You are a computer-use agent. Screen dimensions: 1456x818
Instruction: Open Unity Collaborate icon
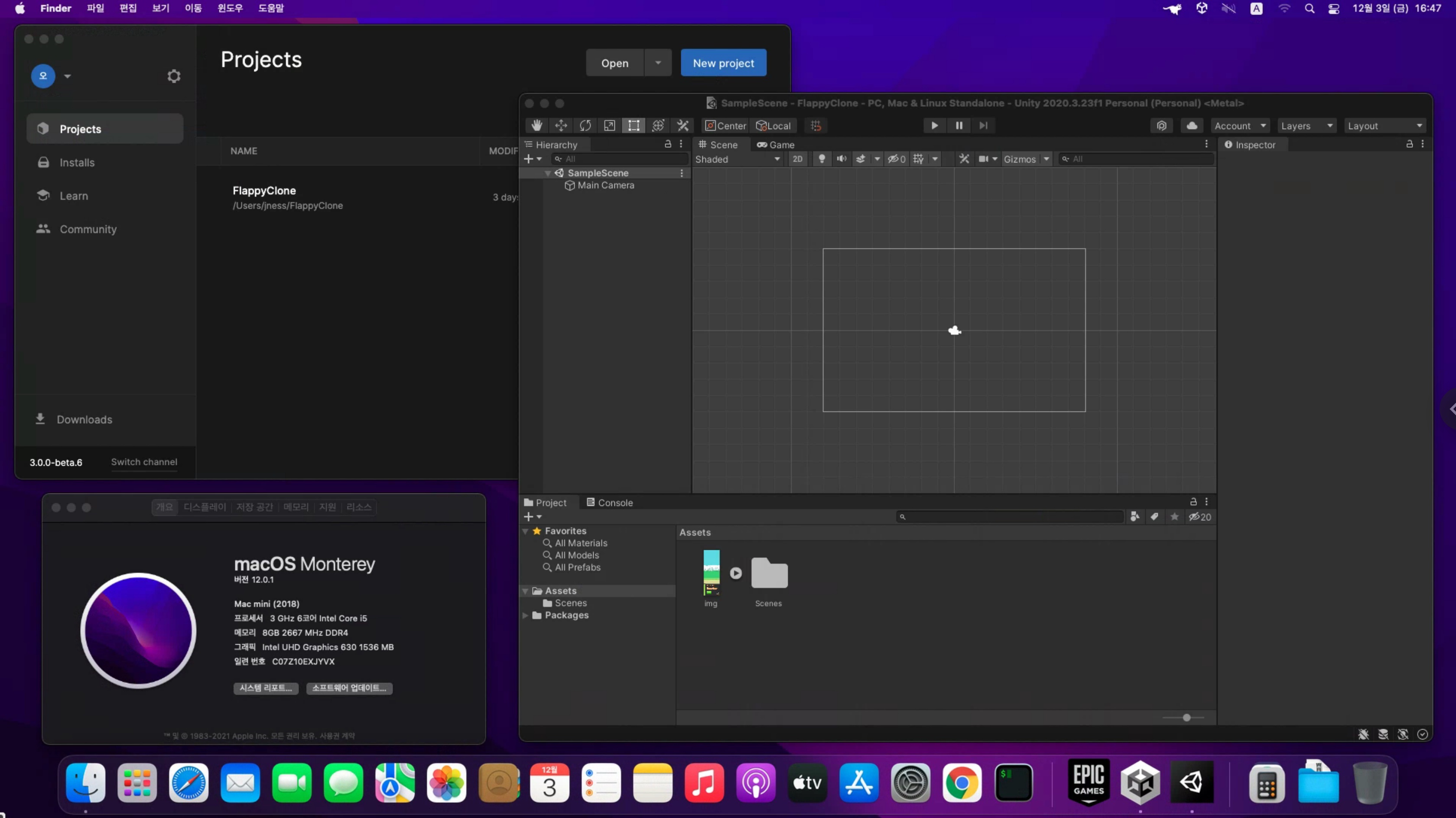coord(1161,126)
